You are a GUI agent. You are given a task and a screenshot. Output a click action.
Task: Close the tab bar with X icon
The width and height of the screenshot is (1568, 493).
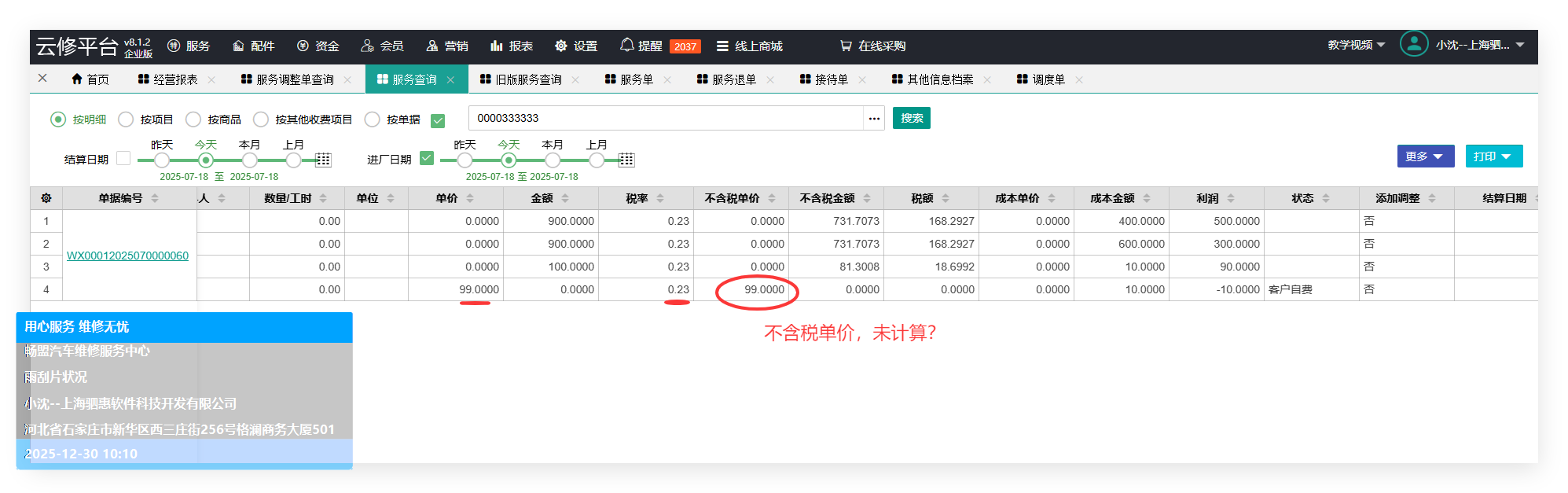42,79
